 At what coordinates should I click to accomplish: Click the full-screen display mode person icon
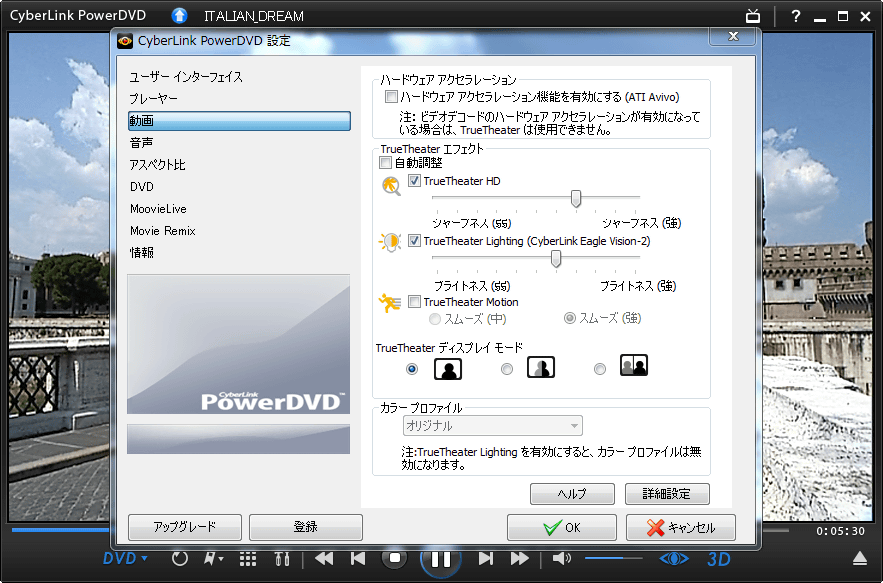(x=448, y=369)
